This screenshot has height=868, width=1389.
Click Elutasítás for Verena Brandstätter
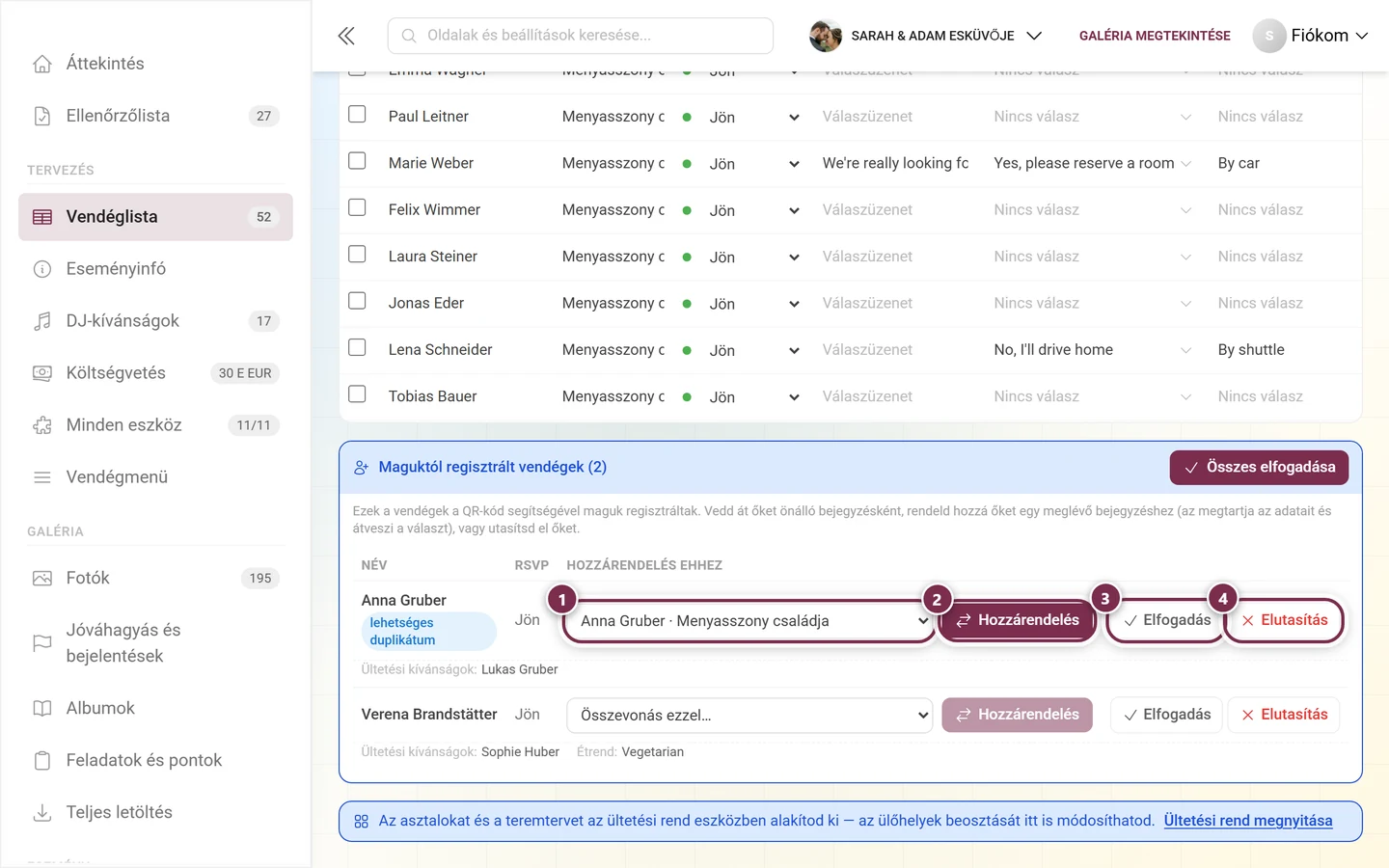click(x=1284, y=715)
